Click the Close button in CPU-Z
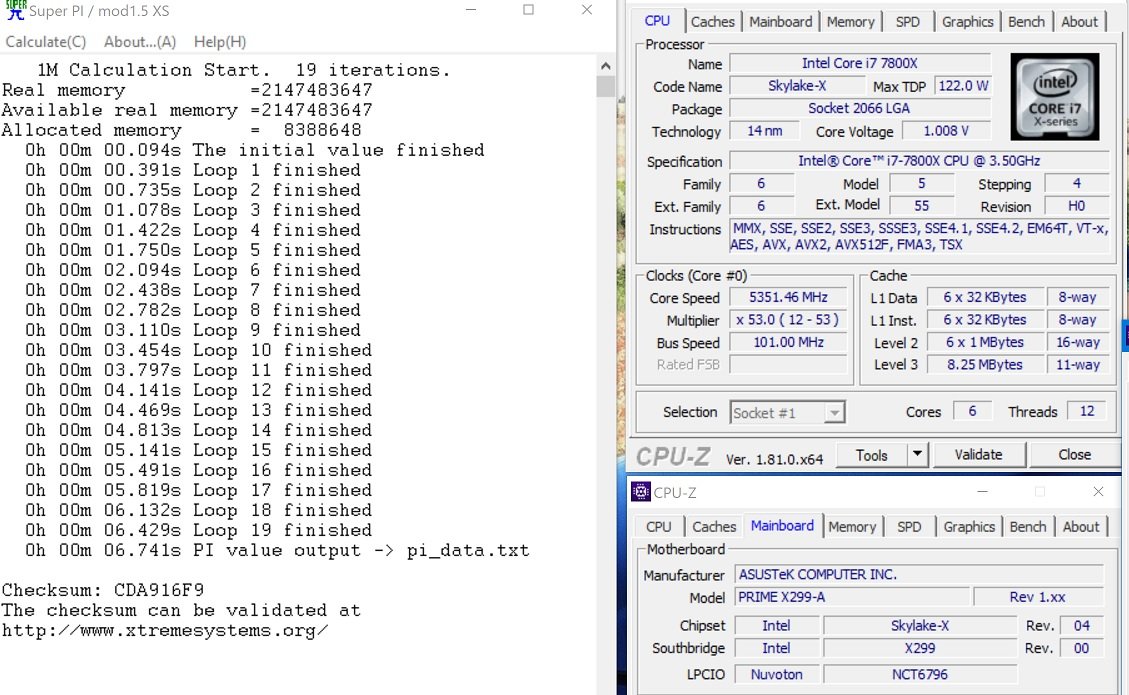Viewport: 1129px width, 695px height. click(1074, 454)
